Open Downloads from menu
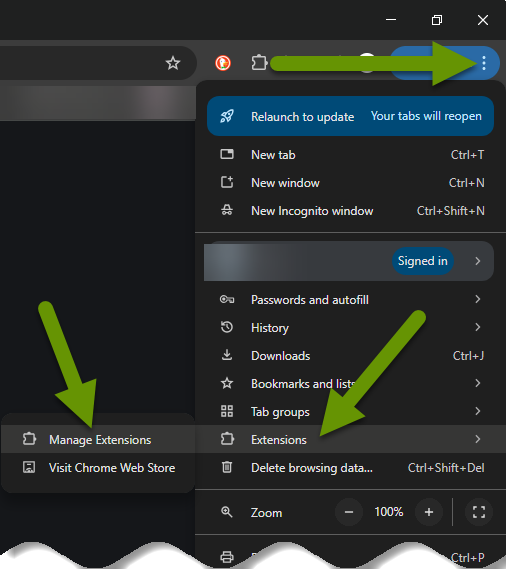 (350, 356)
